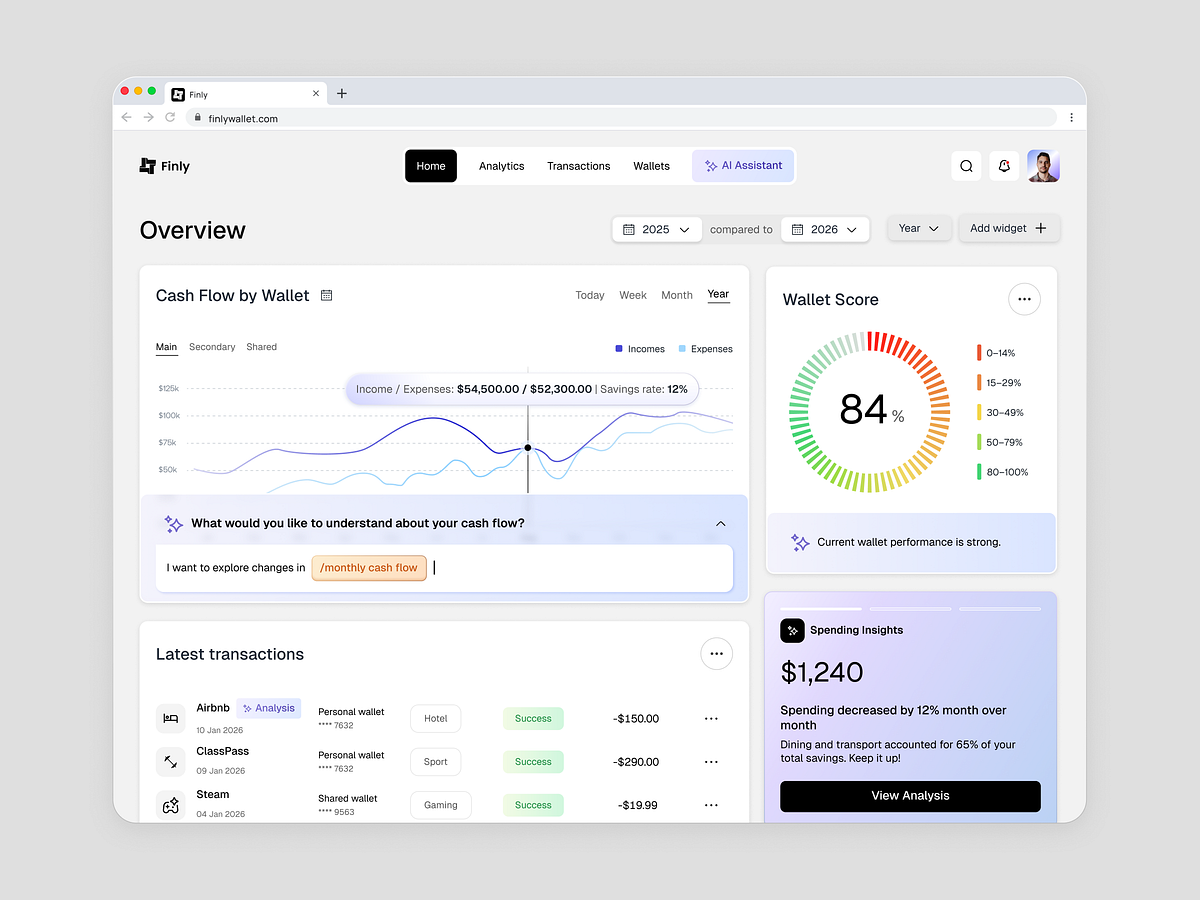The image size is (1200, 900).
Task: Toggle the Analysis tag on the Airbnb row
Action: [269, 707]
